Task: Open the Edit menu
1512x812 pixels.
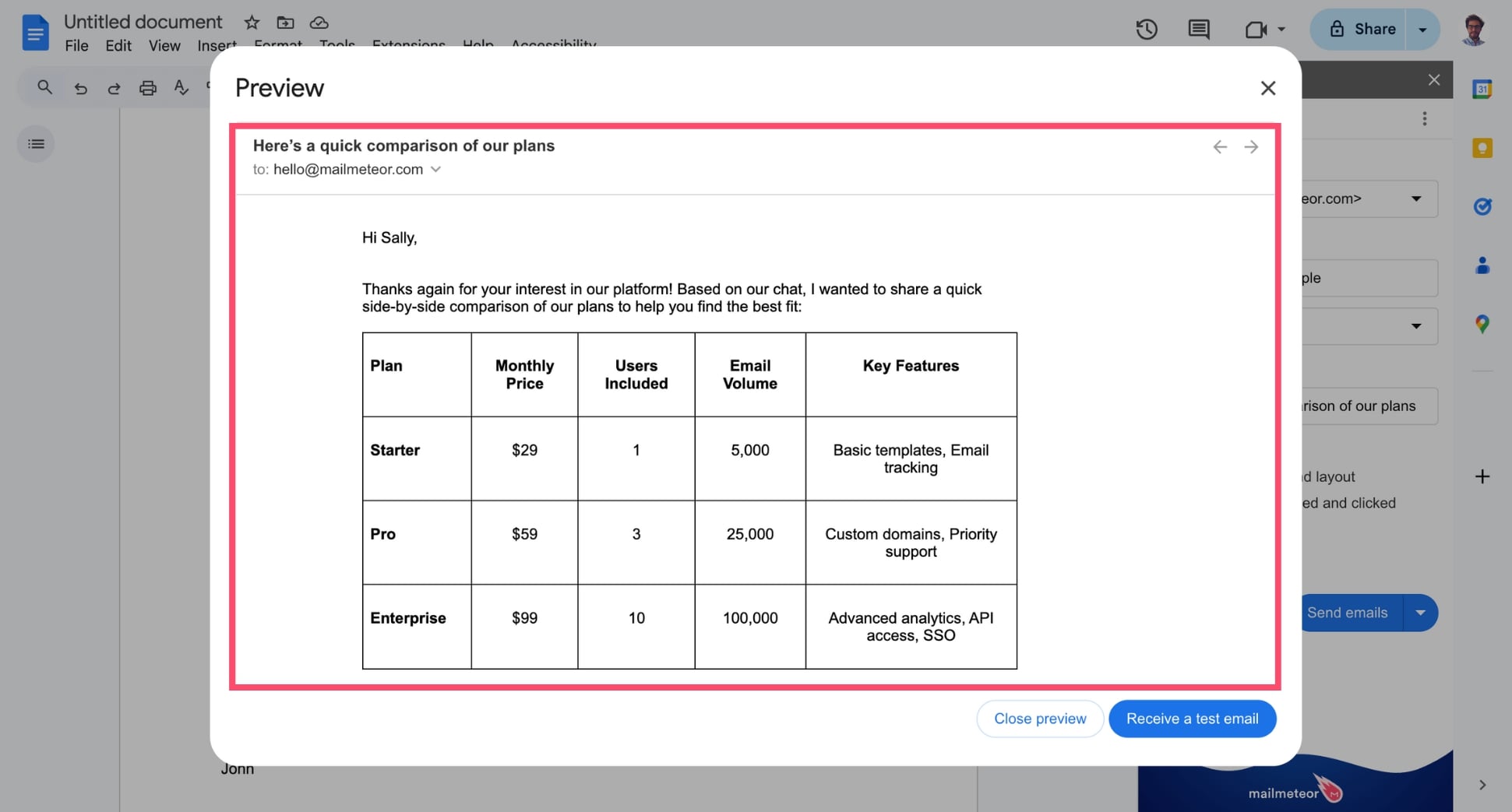Action: tap(118, 45)
